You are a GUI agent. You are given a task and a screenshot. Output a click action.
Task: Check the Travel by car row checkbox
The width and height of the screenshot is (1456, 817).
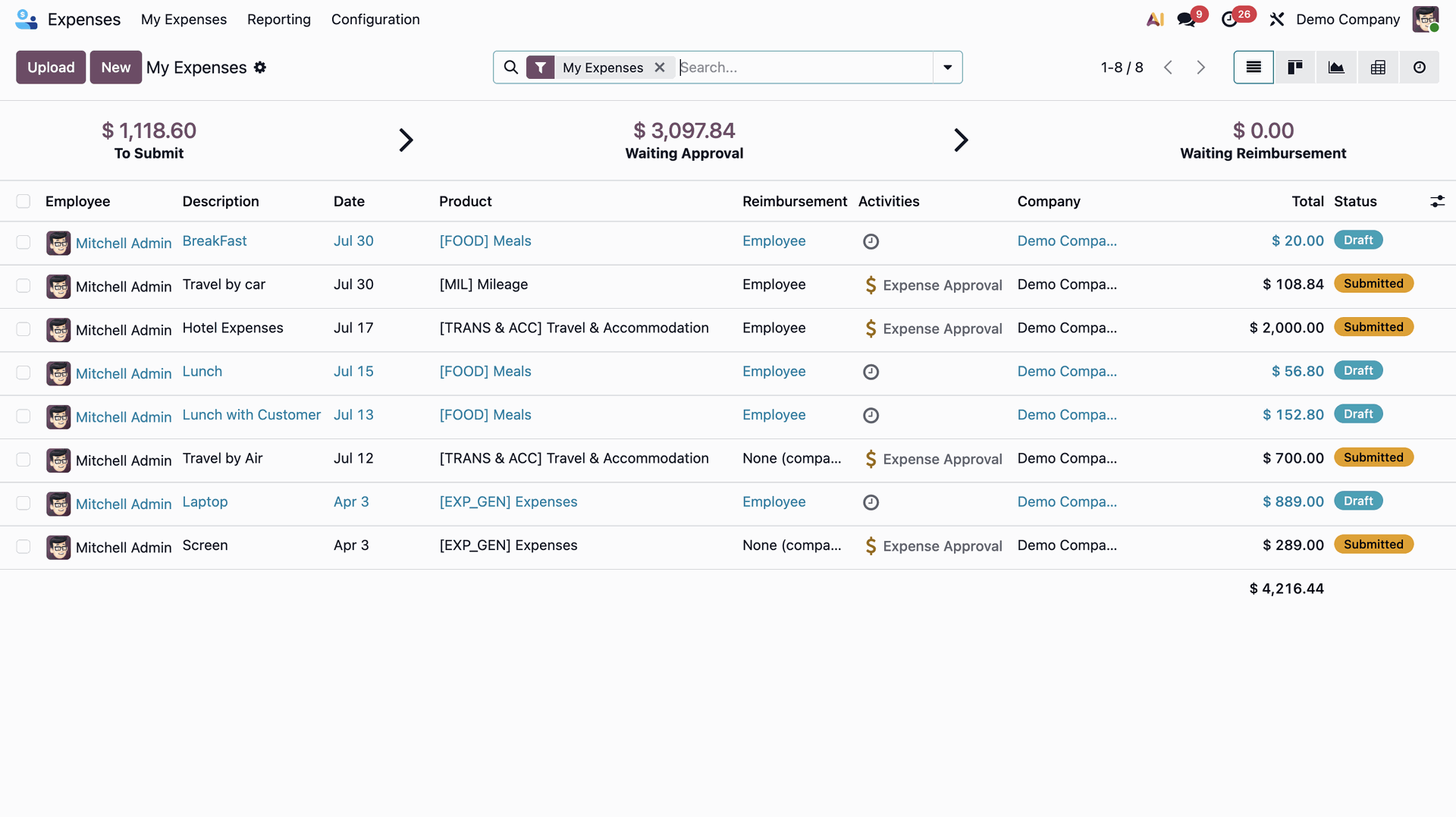click(24, 286)
